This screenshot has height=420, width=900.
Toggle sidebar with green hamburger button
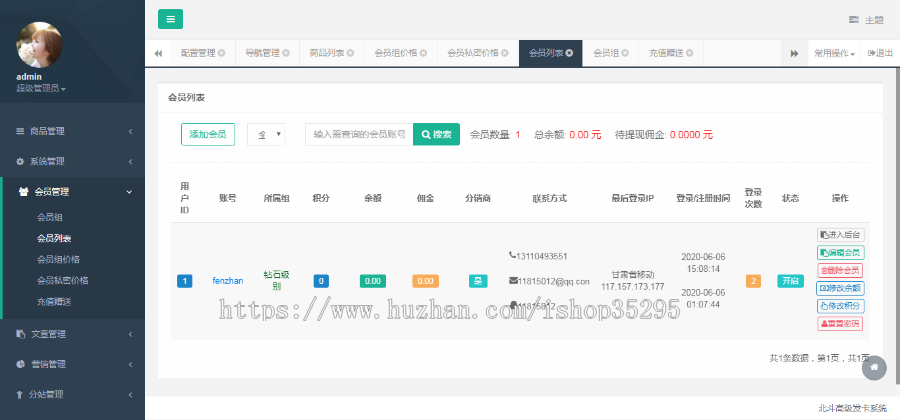point(170,19)
